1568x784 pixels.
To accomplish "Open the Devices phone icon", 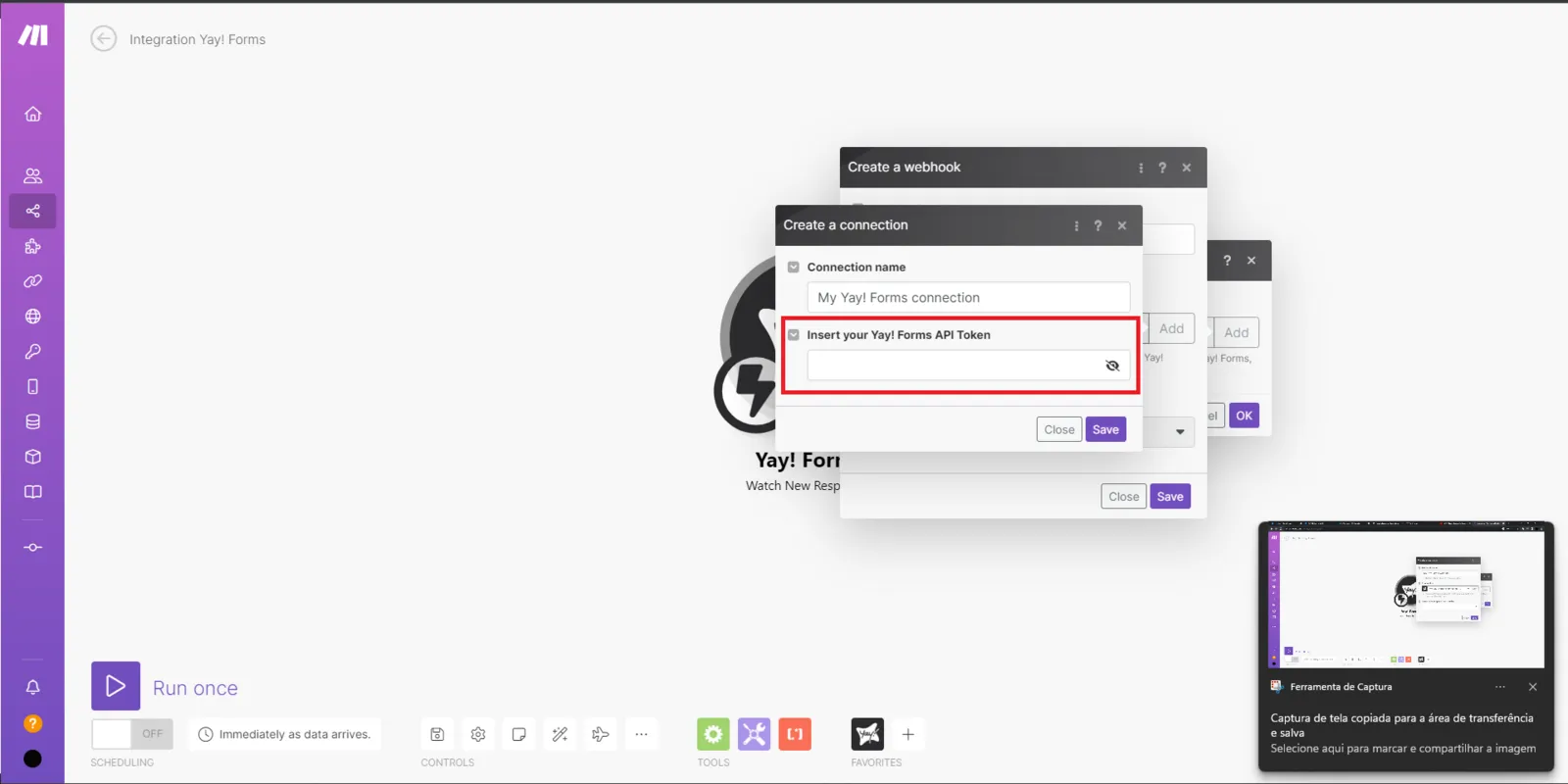I will 33,386.
